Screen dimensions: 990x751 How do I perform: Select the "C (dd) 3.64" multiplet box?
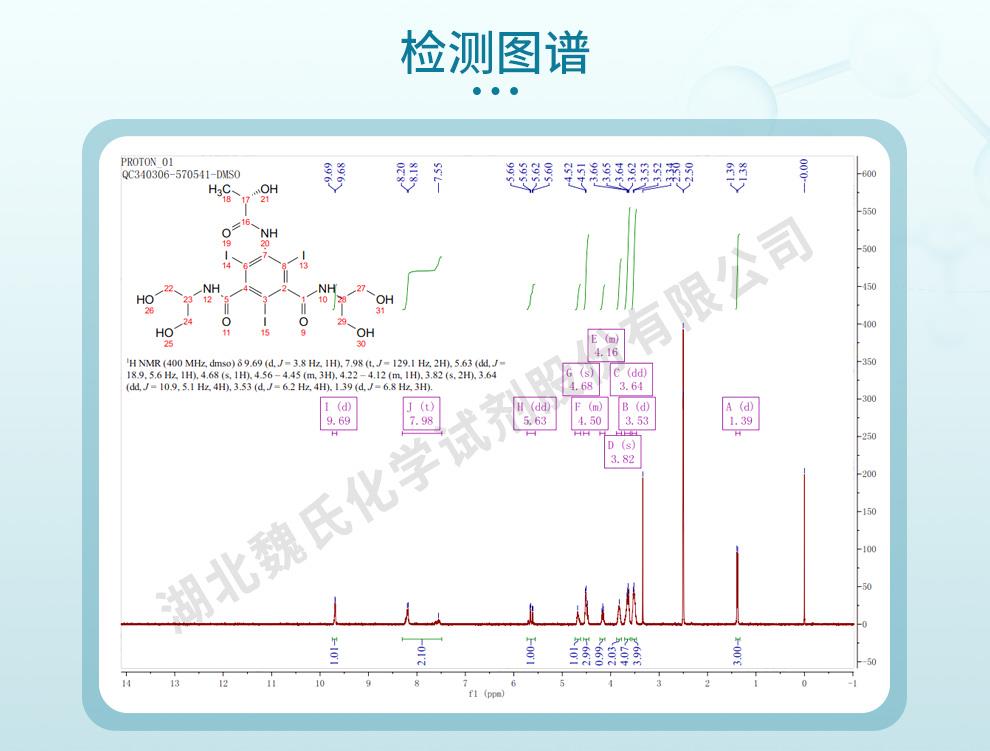[x=633, y=379]
